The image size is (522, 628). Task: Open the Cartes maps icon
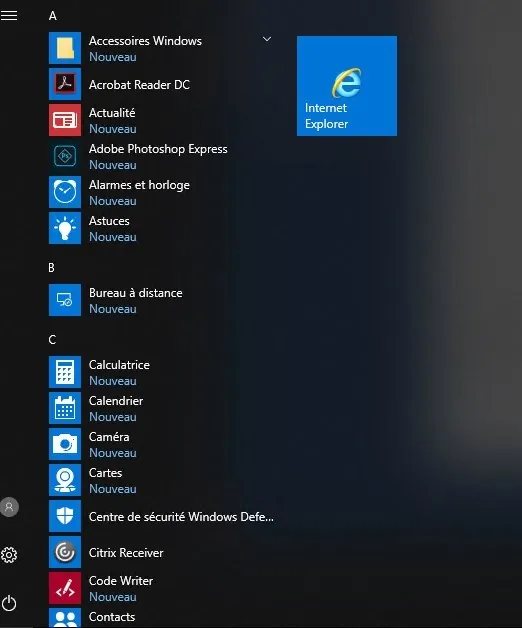[x=65, y=480]
